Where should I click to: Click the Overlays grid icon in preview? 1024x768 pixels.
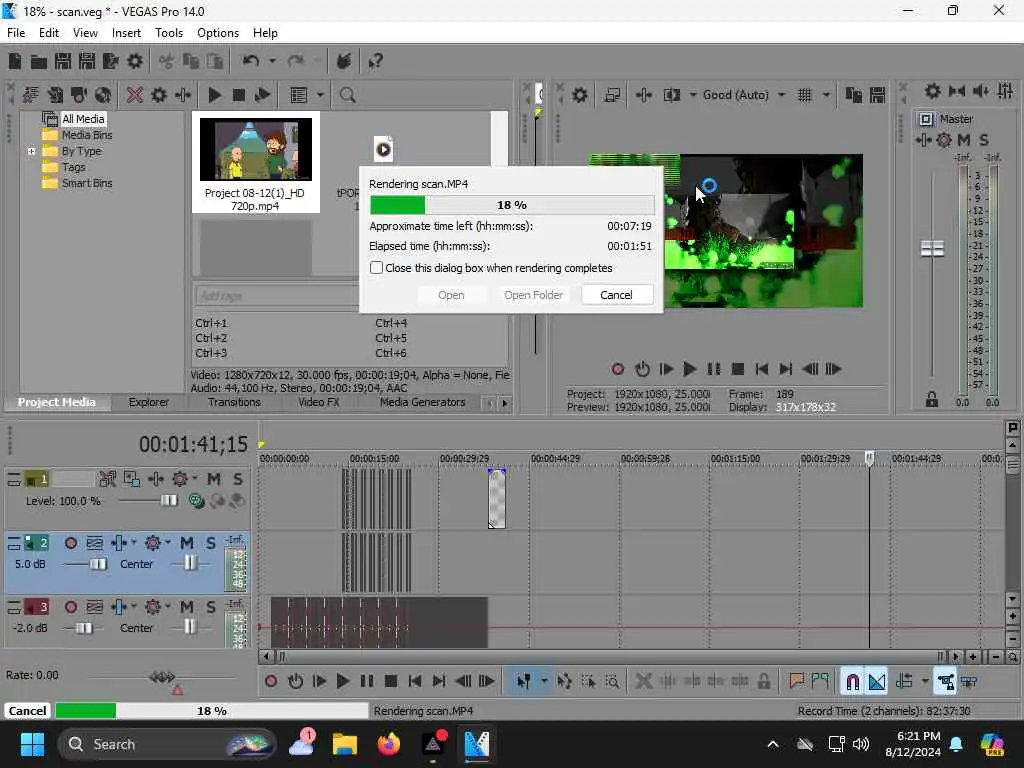point(805,95)
